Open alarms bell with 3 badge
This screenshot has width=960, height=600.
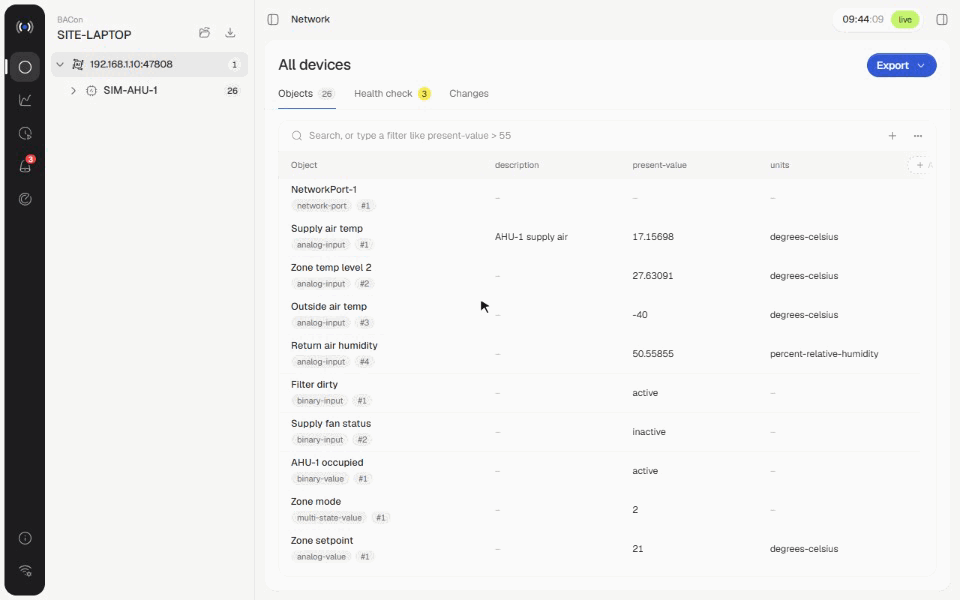coord(25,165)
